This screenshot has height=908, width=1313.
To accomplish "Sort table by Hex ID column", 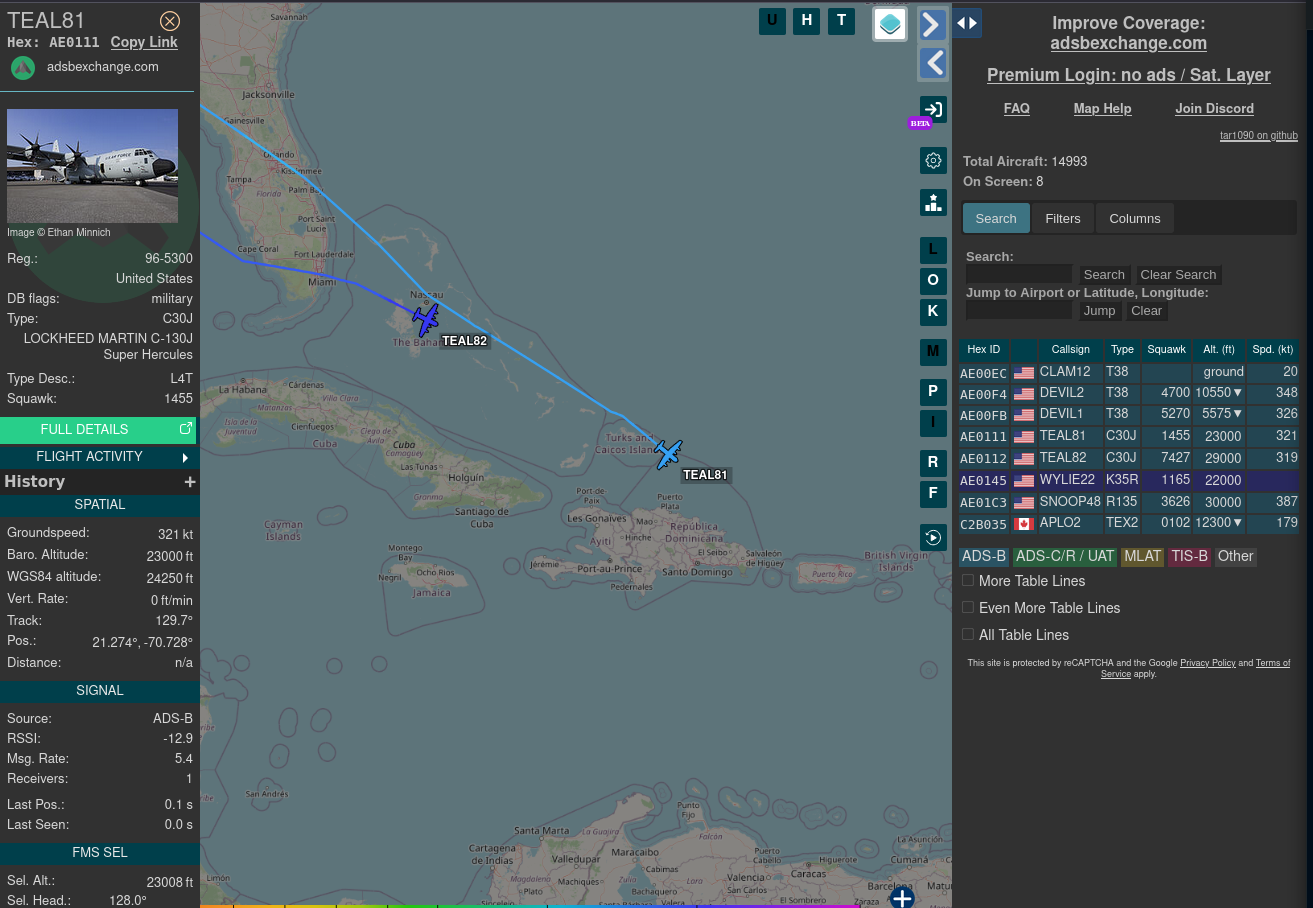I will (x=984, y=350).
